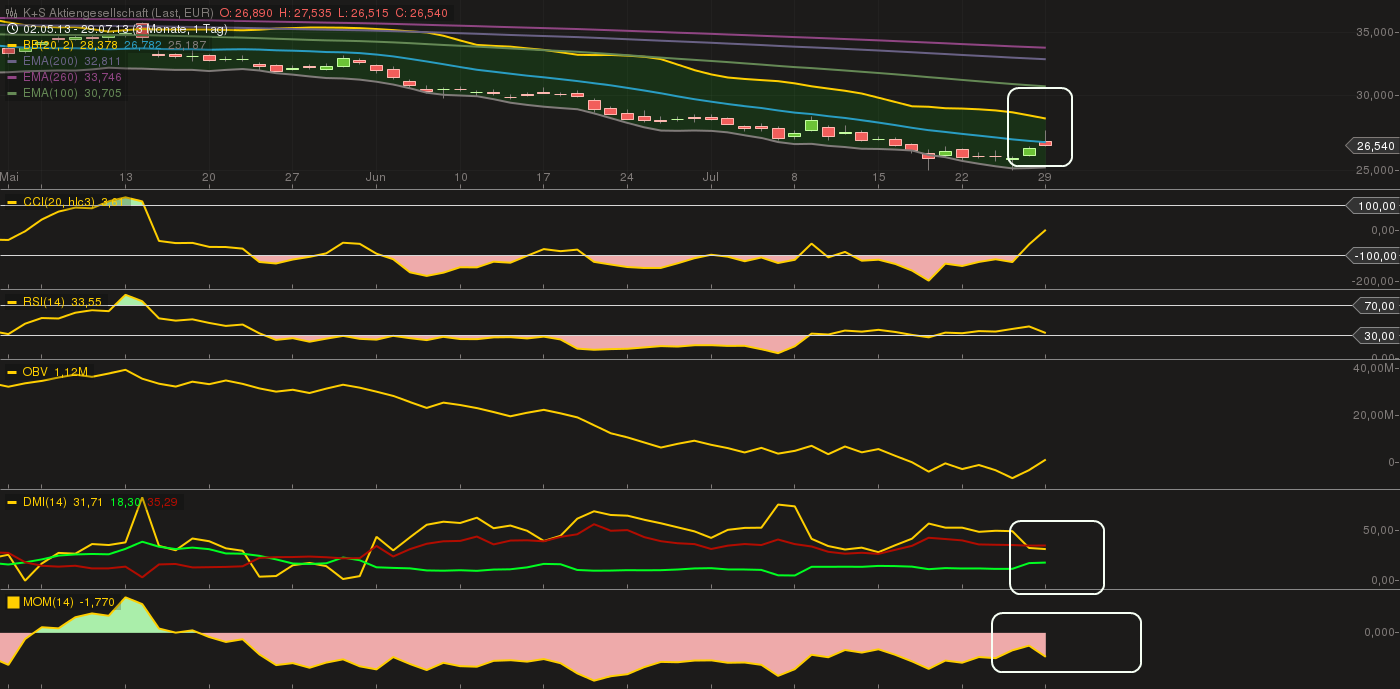Click the 50,00 label on the DMI axis
Image resolution: width=1400 pixels, height=689 pixels.
(1378, 530)
